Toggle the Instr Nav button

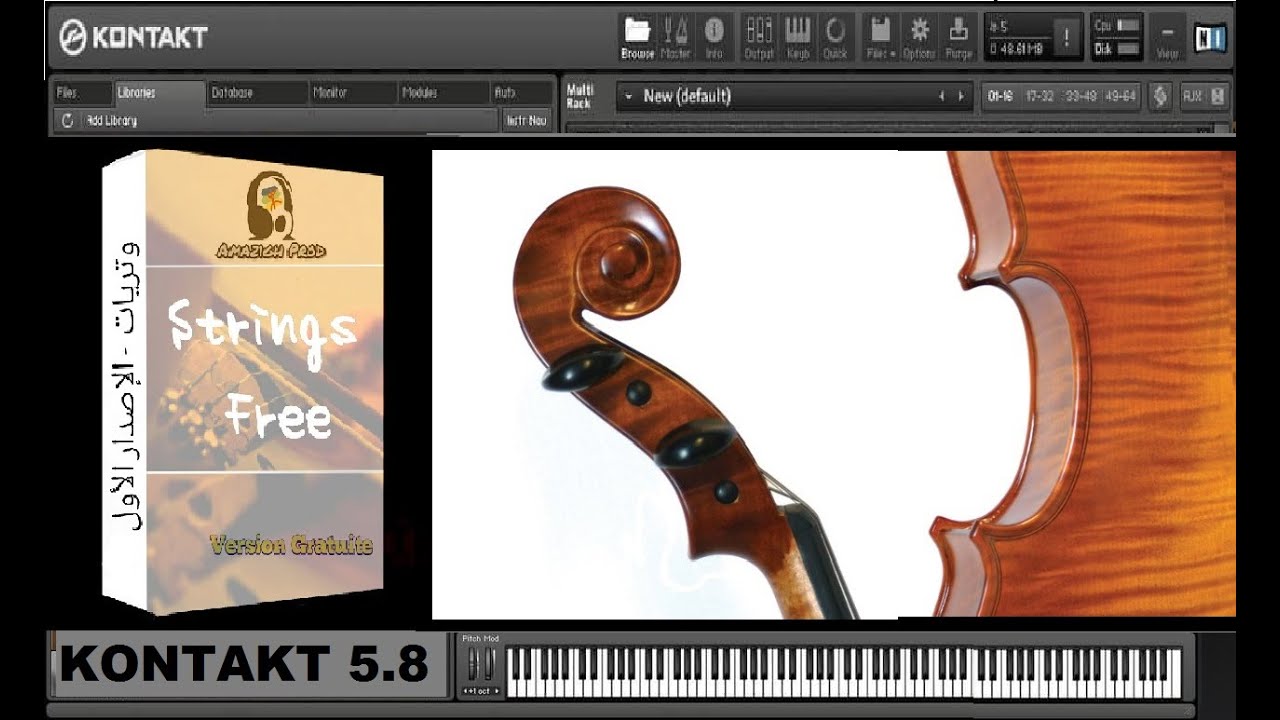pyautogui.click(x=526, y=120)
